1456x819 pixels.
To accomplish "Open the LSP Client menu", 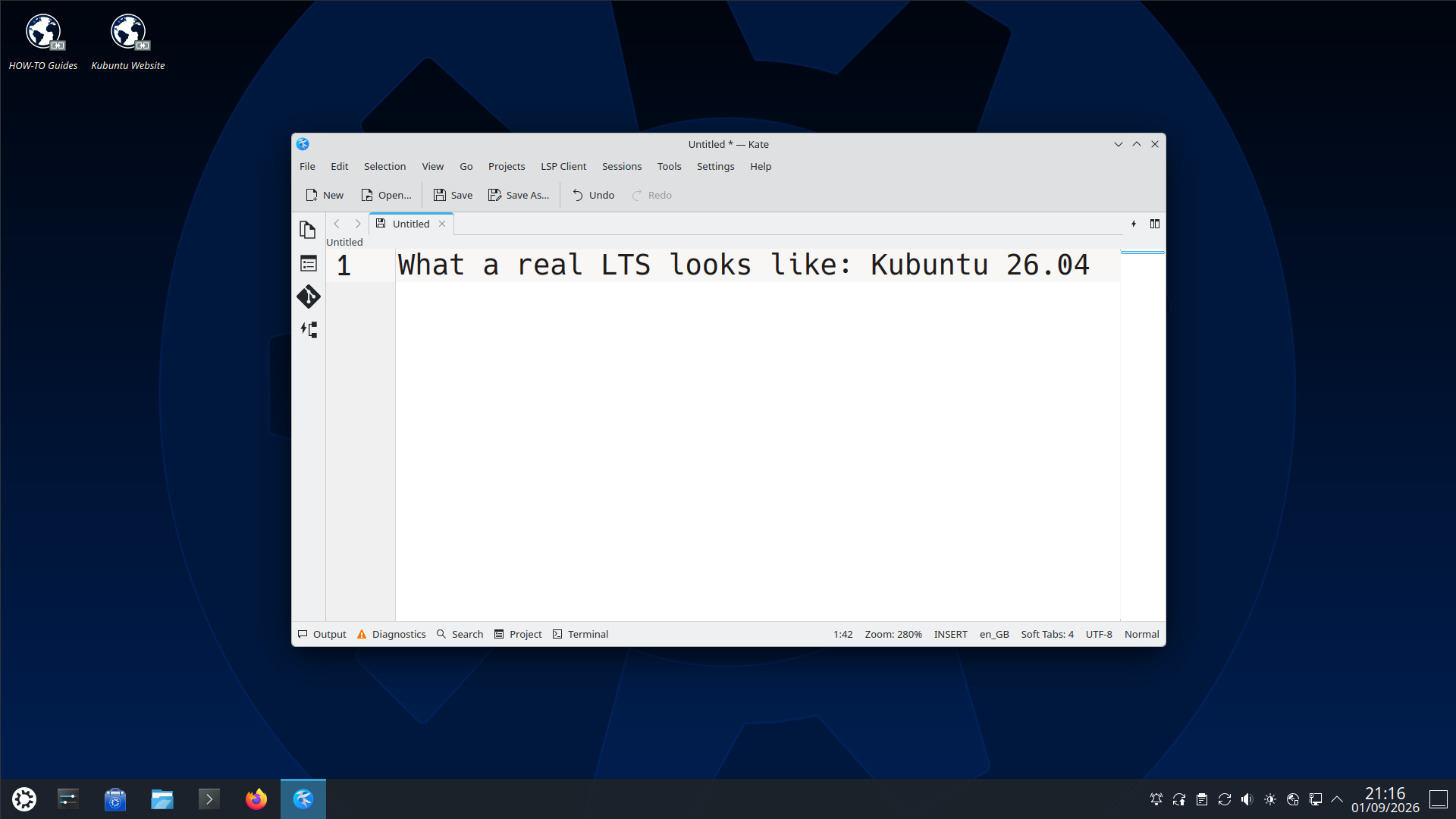I will 563,166.
